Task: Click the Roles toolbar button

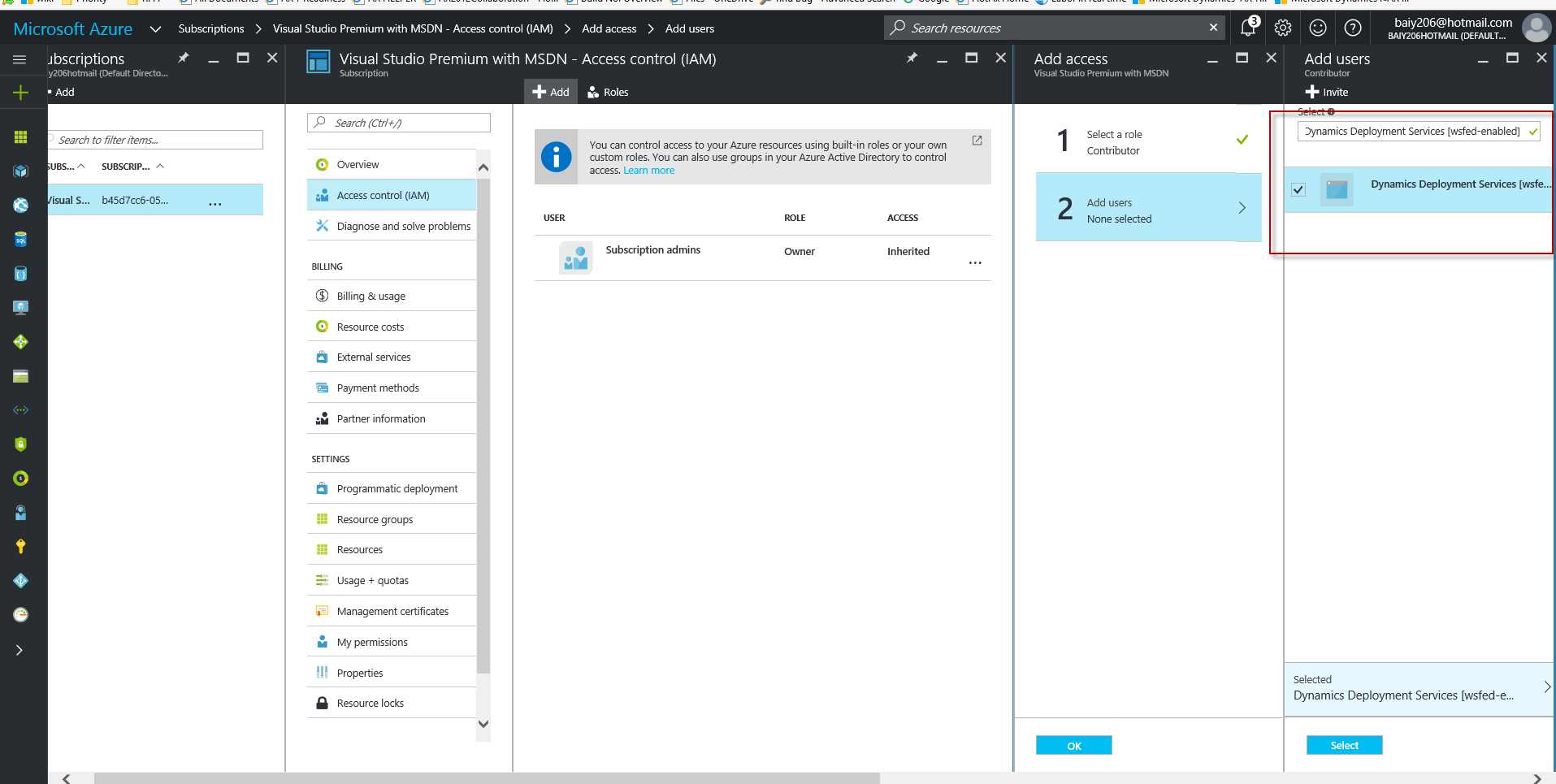Action: coord(608,93)
